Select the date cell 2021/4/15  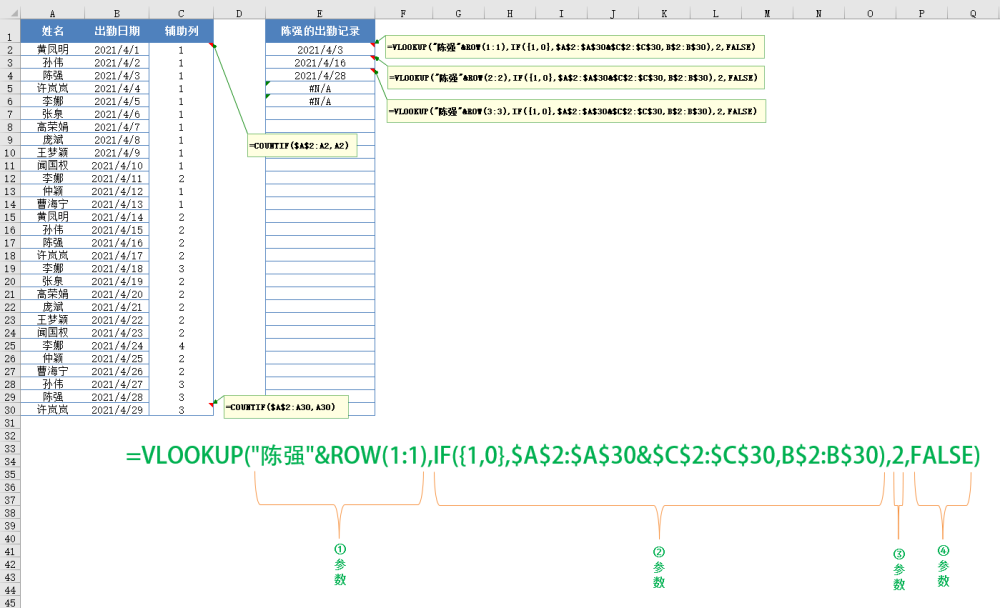click(x=117, y=230)
